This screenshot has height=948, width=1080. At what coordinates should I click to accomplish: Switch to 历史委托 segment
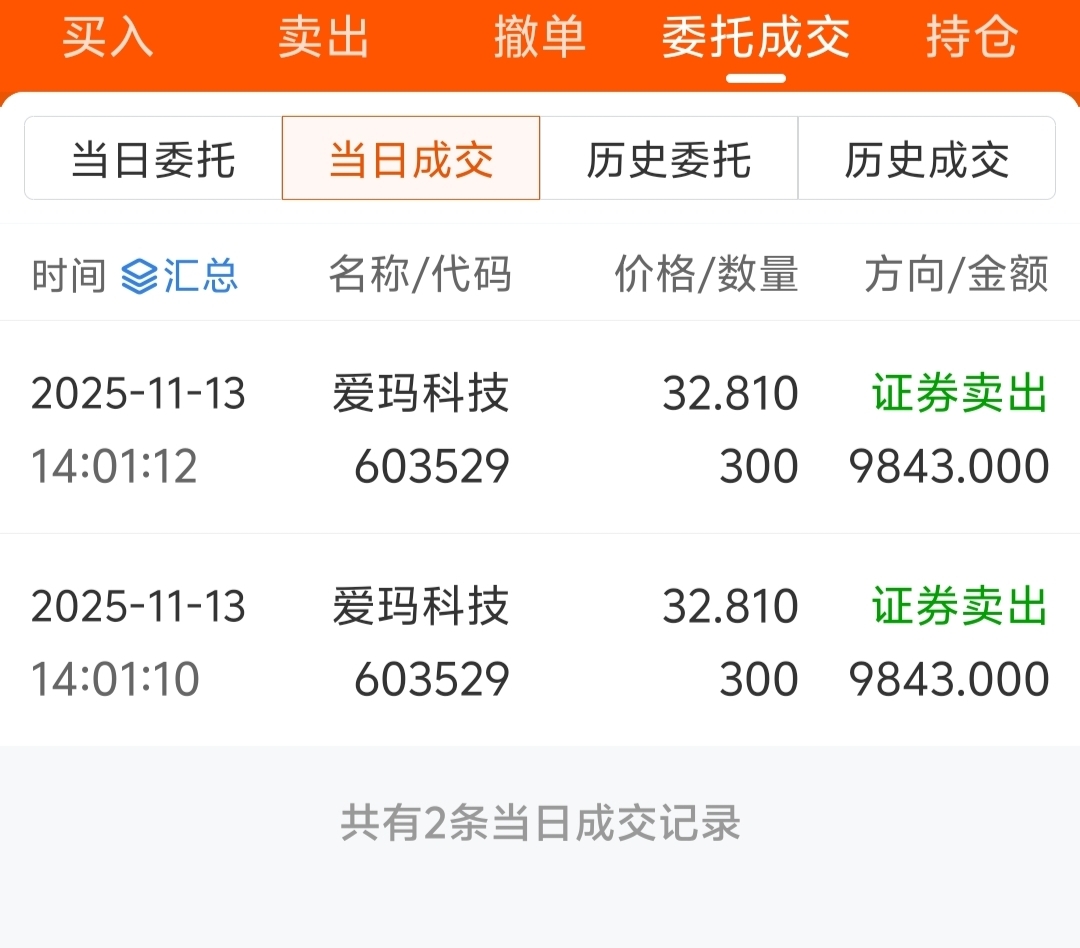point(669,158)
